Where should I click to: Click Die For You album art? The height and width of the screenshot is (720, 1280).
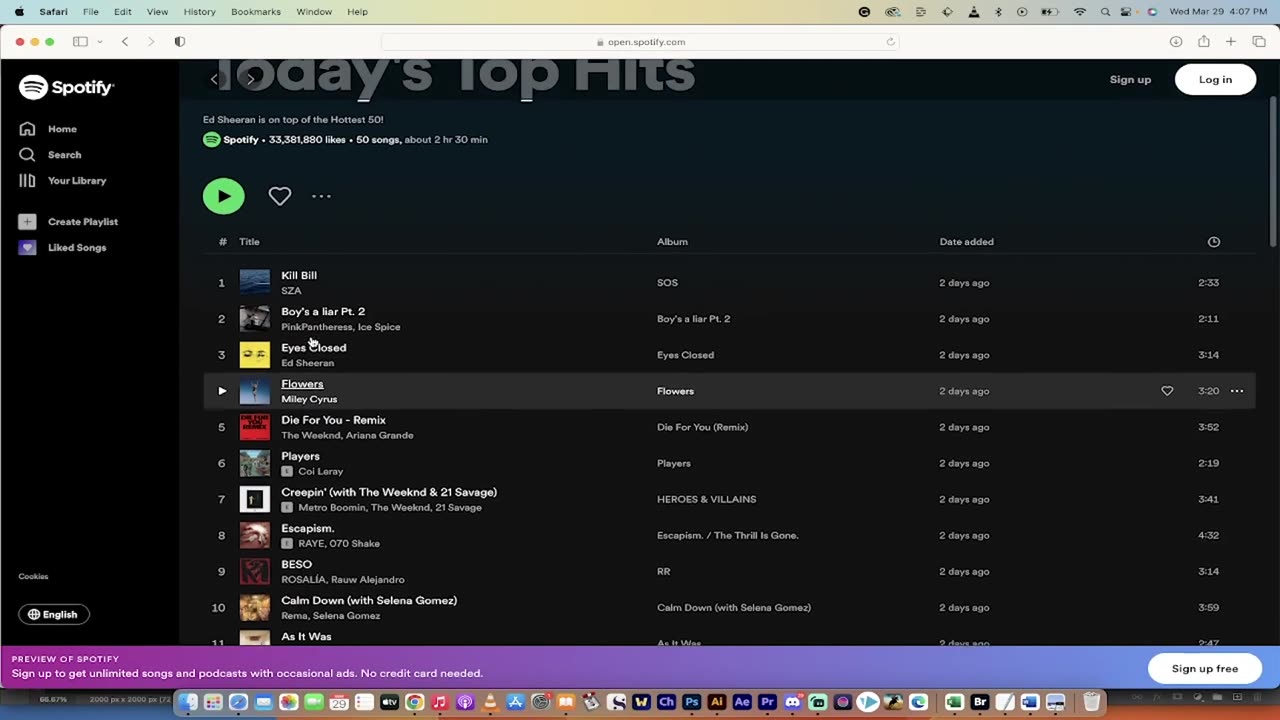(255, 427)
